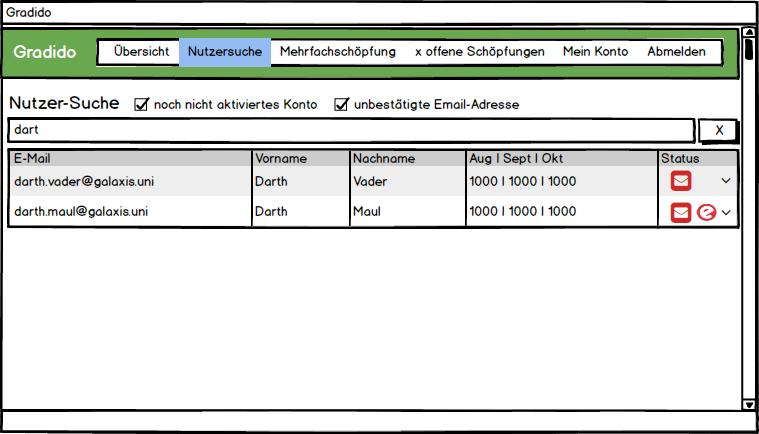The height and width of the screenshot is (434, 759).
Task: Open 'x offene Schöpfungen' in navigation
Action: [x=479, y=52]
